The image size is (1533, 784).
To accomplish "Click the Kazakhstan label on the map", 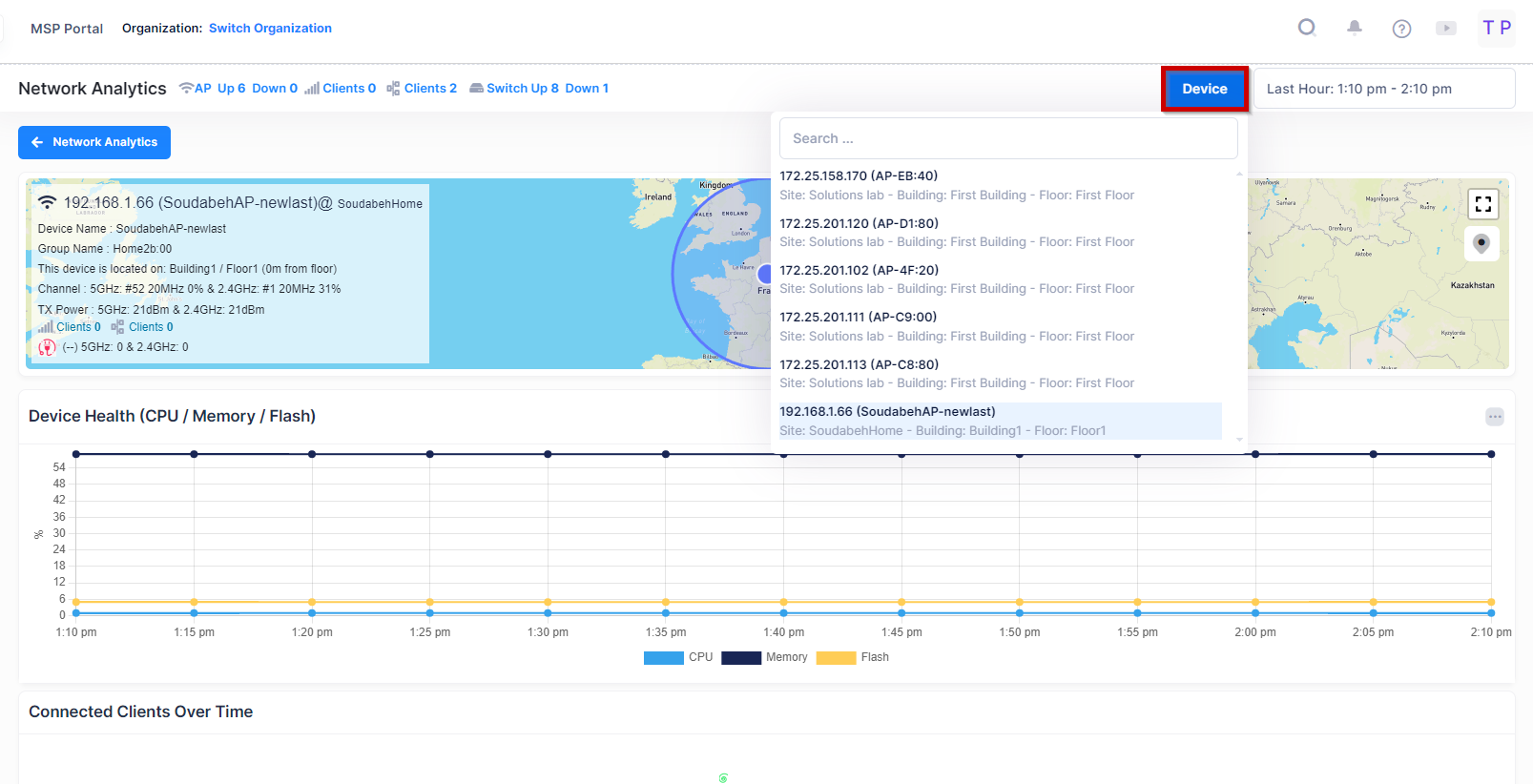I will [x=1472, y=285].
